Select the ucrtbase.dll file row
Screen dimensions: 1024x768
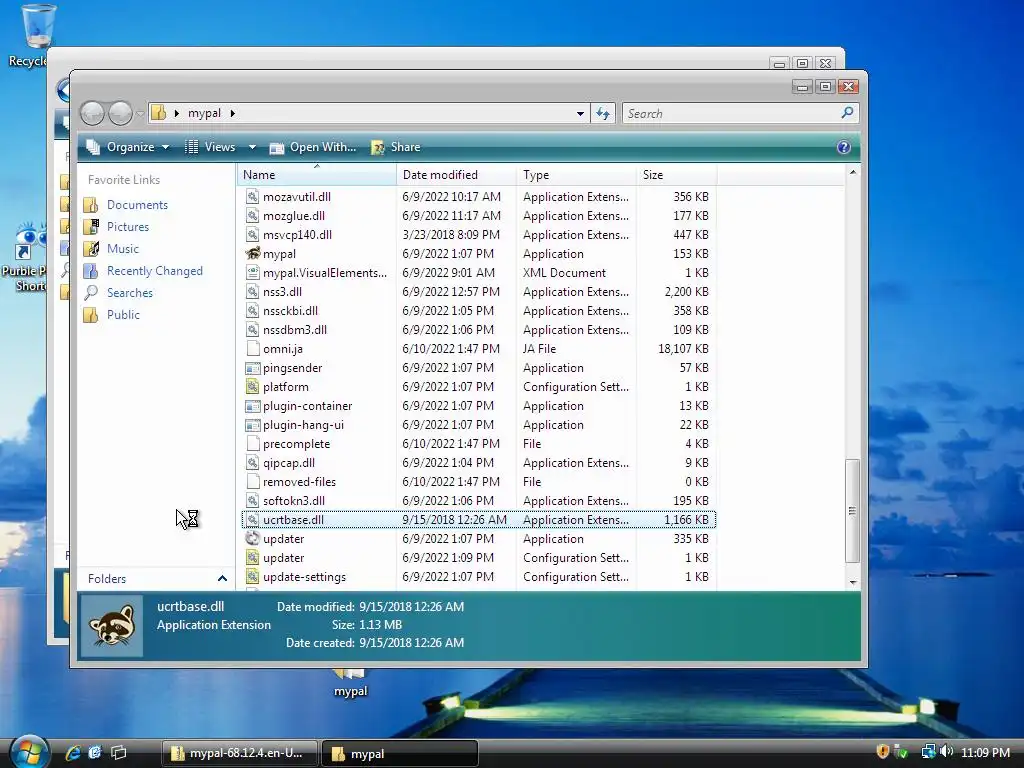479,520
